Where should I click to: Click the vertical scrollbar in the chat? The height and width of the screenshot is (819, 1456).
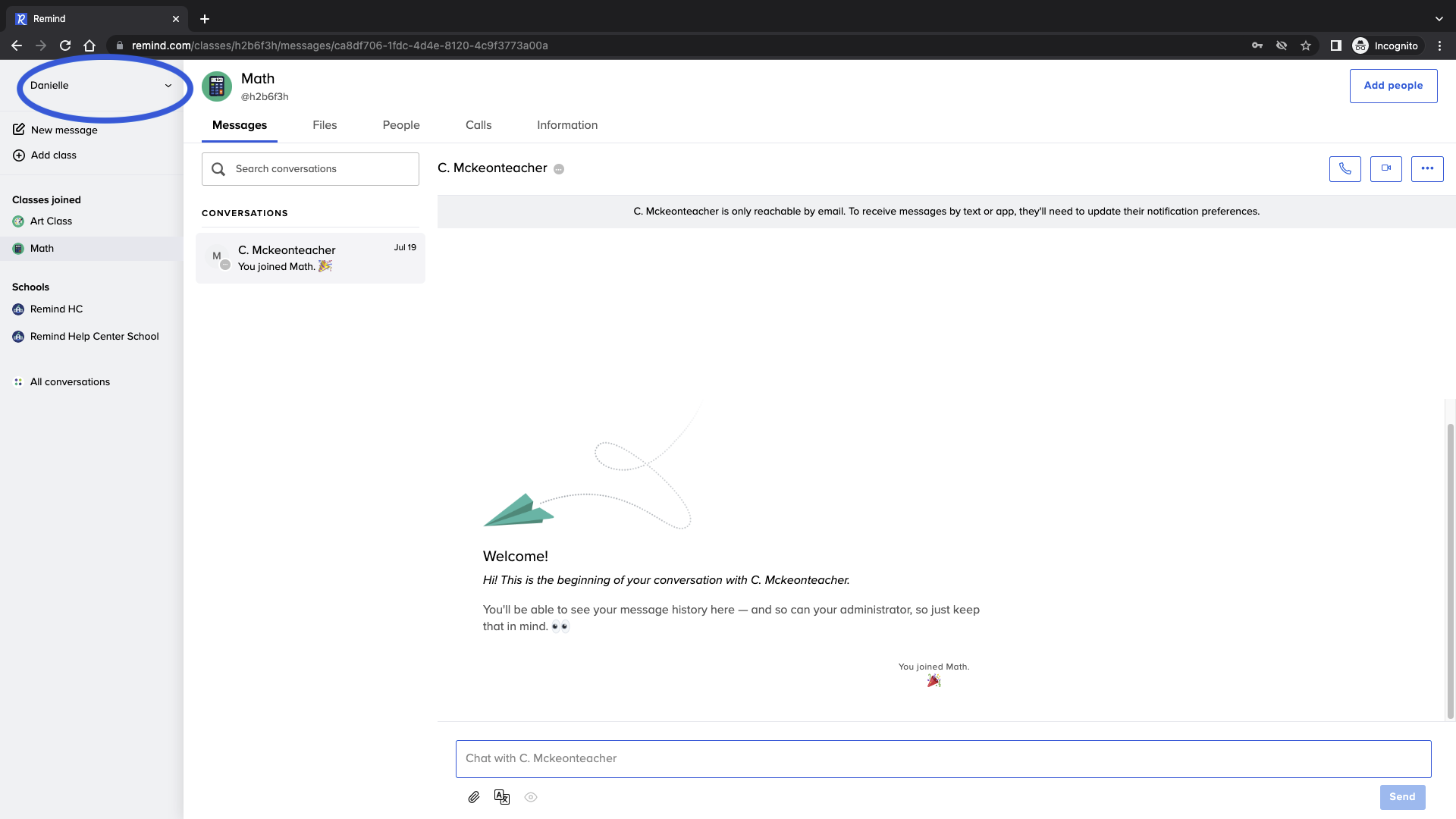pos(1450,569)
